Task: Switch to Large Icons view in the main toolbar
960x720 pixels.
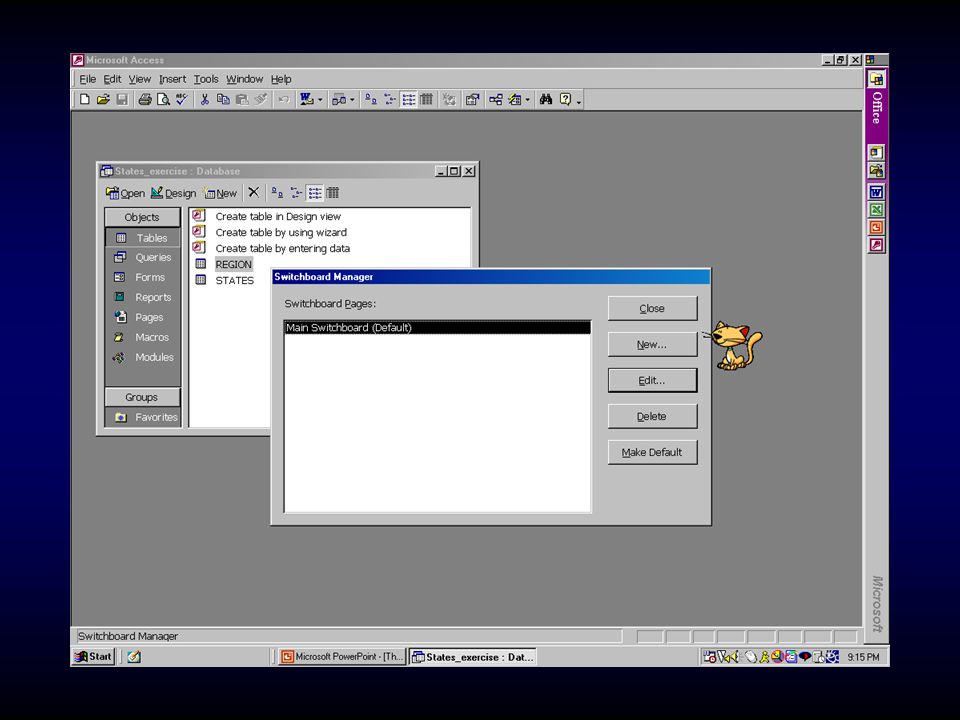Action: [370, 99]
